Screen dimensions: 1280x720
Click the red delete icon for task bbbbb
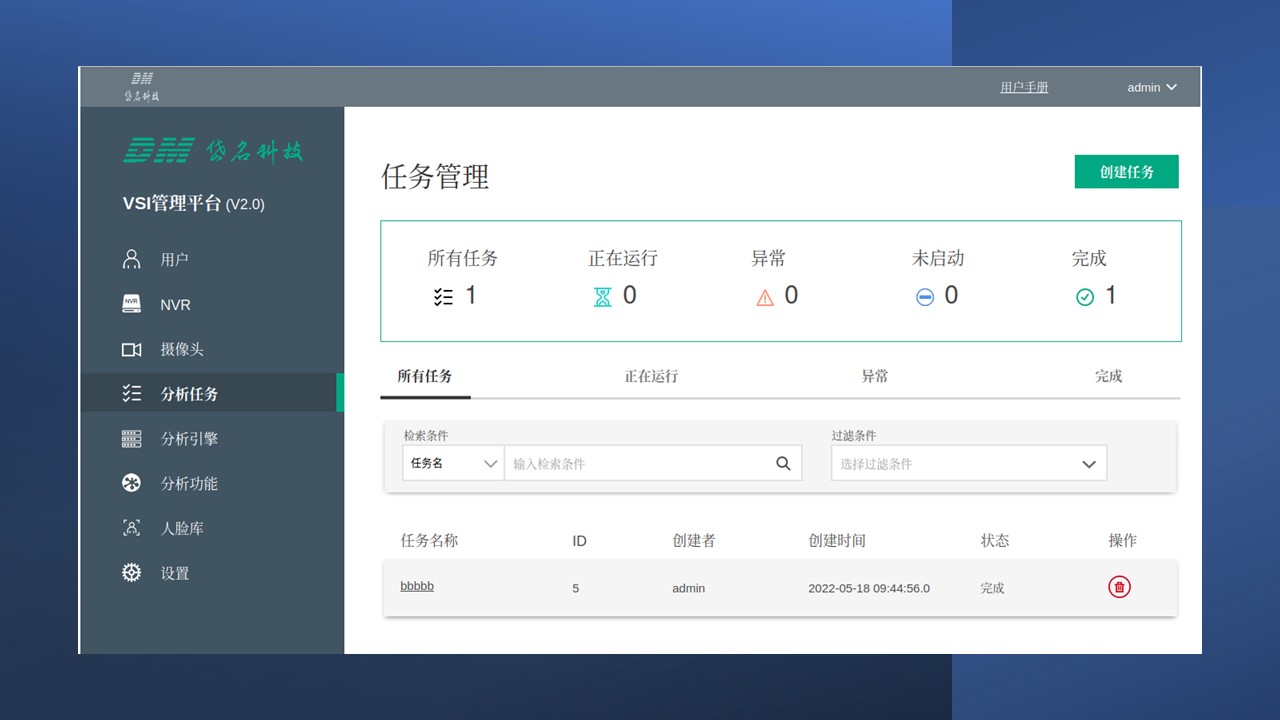[1119, 587]
